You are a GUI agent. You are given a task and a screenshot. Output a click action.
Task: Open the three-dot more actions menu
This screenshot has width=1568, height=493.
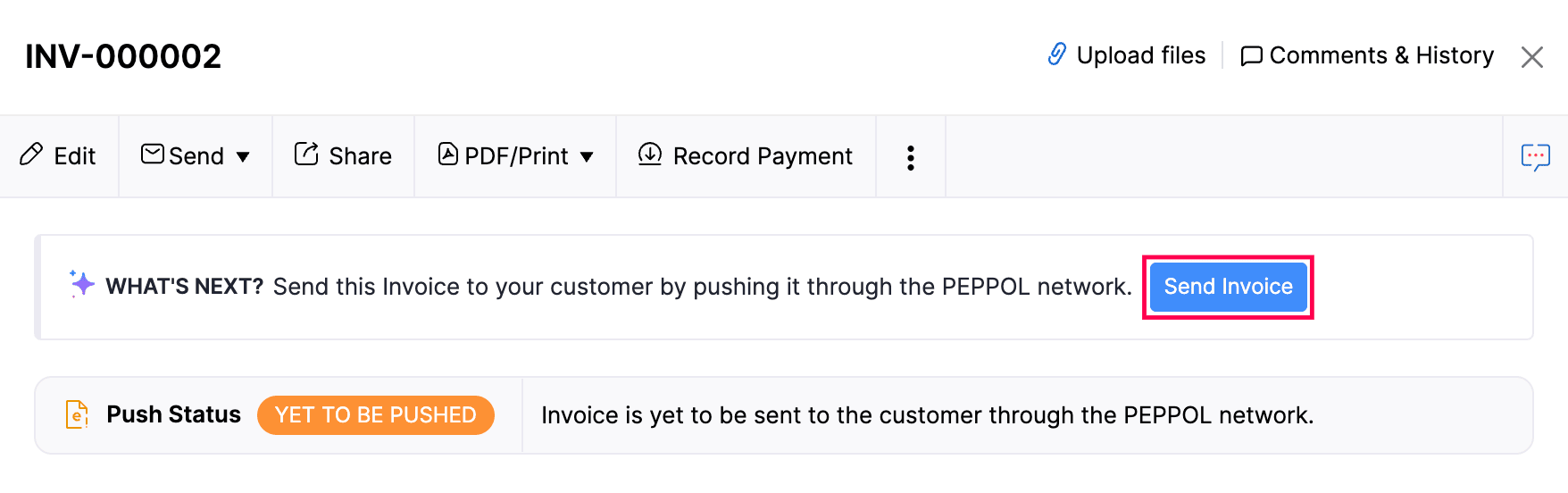(911, 157)
